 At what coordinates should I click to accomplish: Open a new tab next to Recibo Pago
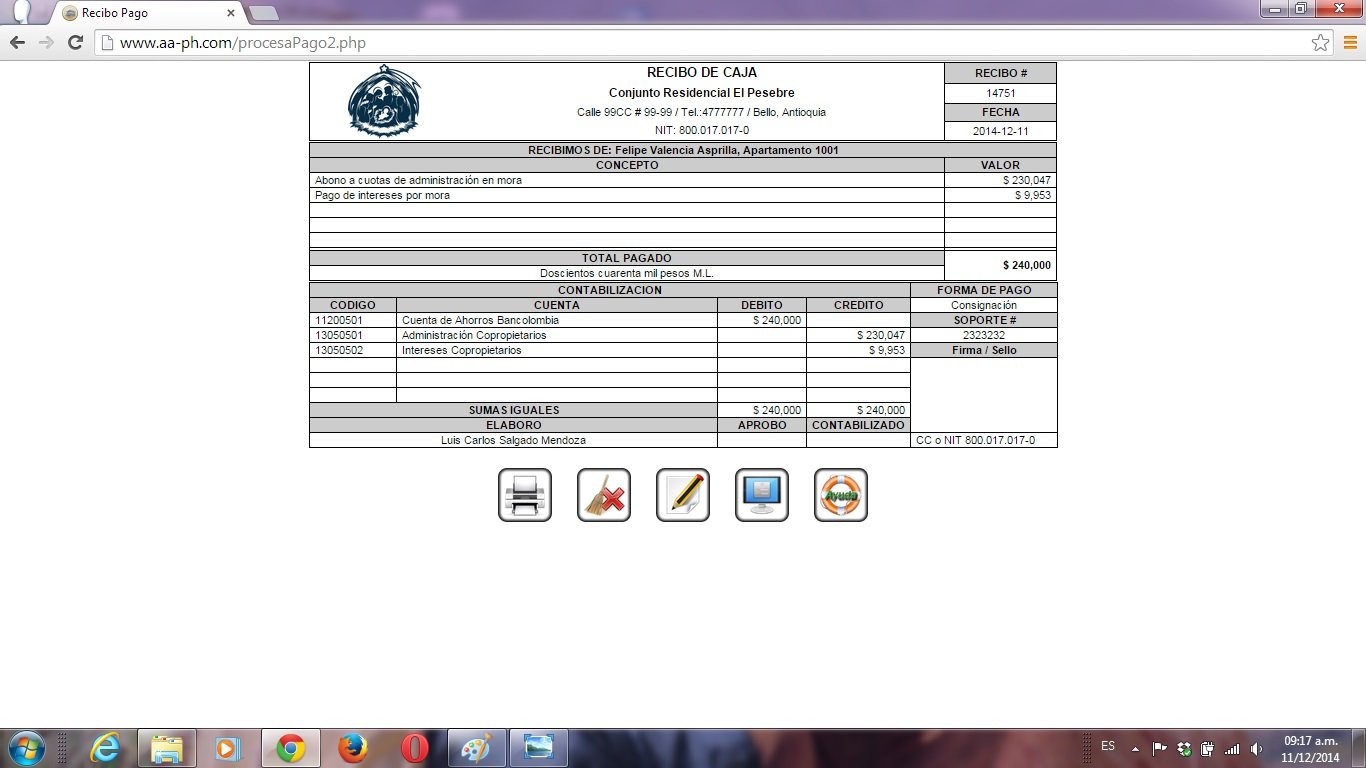263,13
